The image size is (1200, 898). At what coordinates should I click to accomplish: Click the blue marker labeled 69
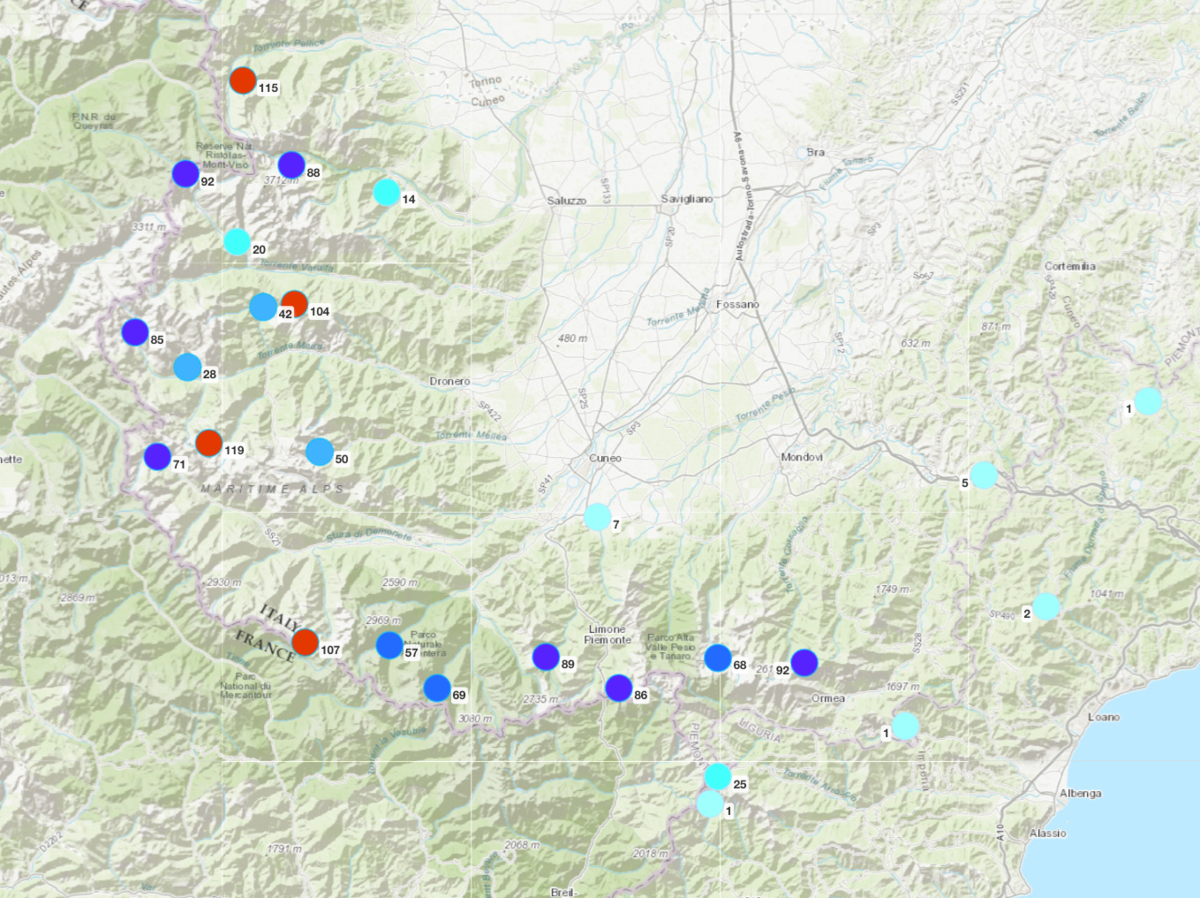[437, 688]
